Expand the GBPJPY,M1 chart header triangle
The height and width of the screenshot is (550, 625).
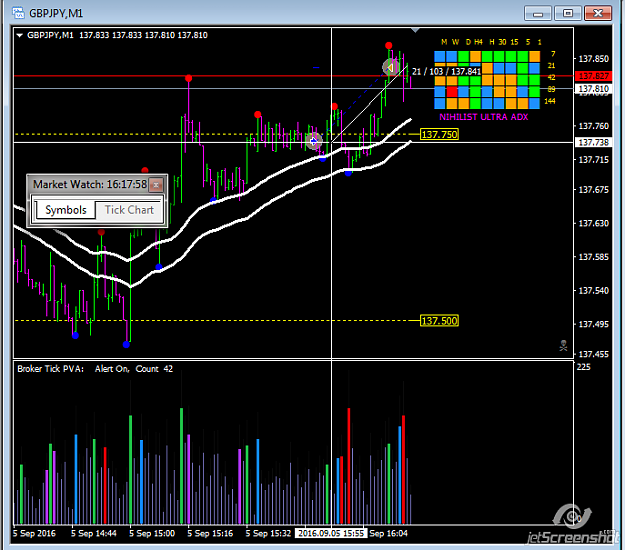[x=20, y=35]
